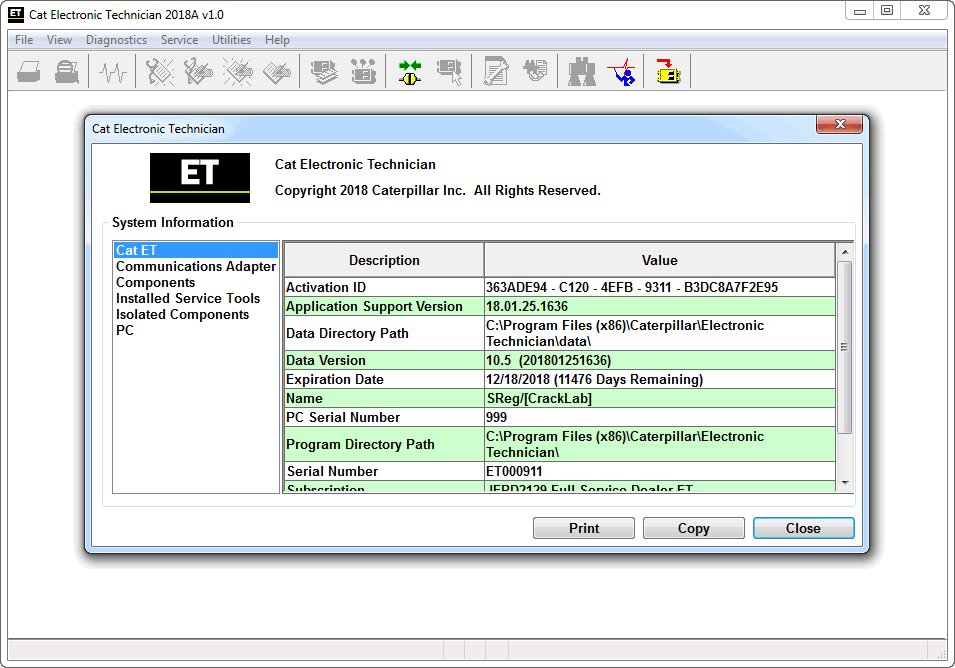Open the File menu
This screenshot has width=955, height=668.
coord(24,40)
